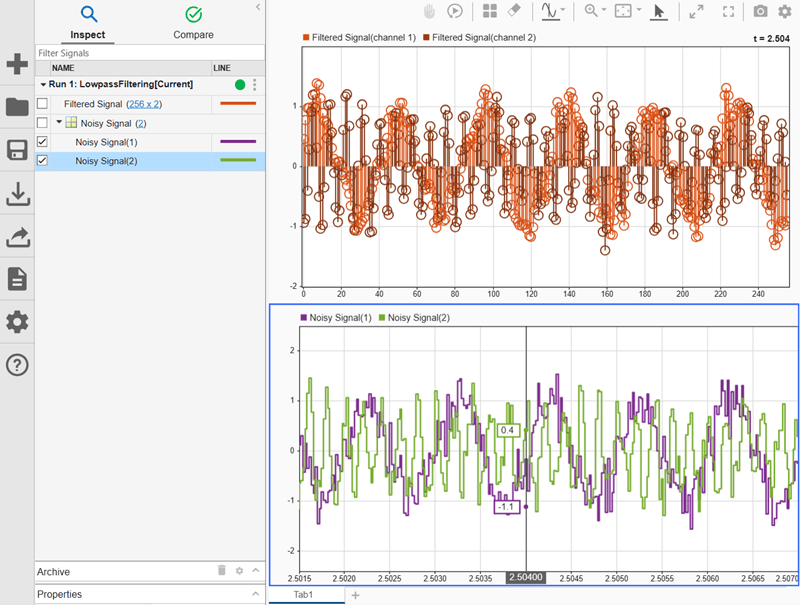800x605 pixels.
Task: Expand the Properties panel chevron
Action: [256, 593]
